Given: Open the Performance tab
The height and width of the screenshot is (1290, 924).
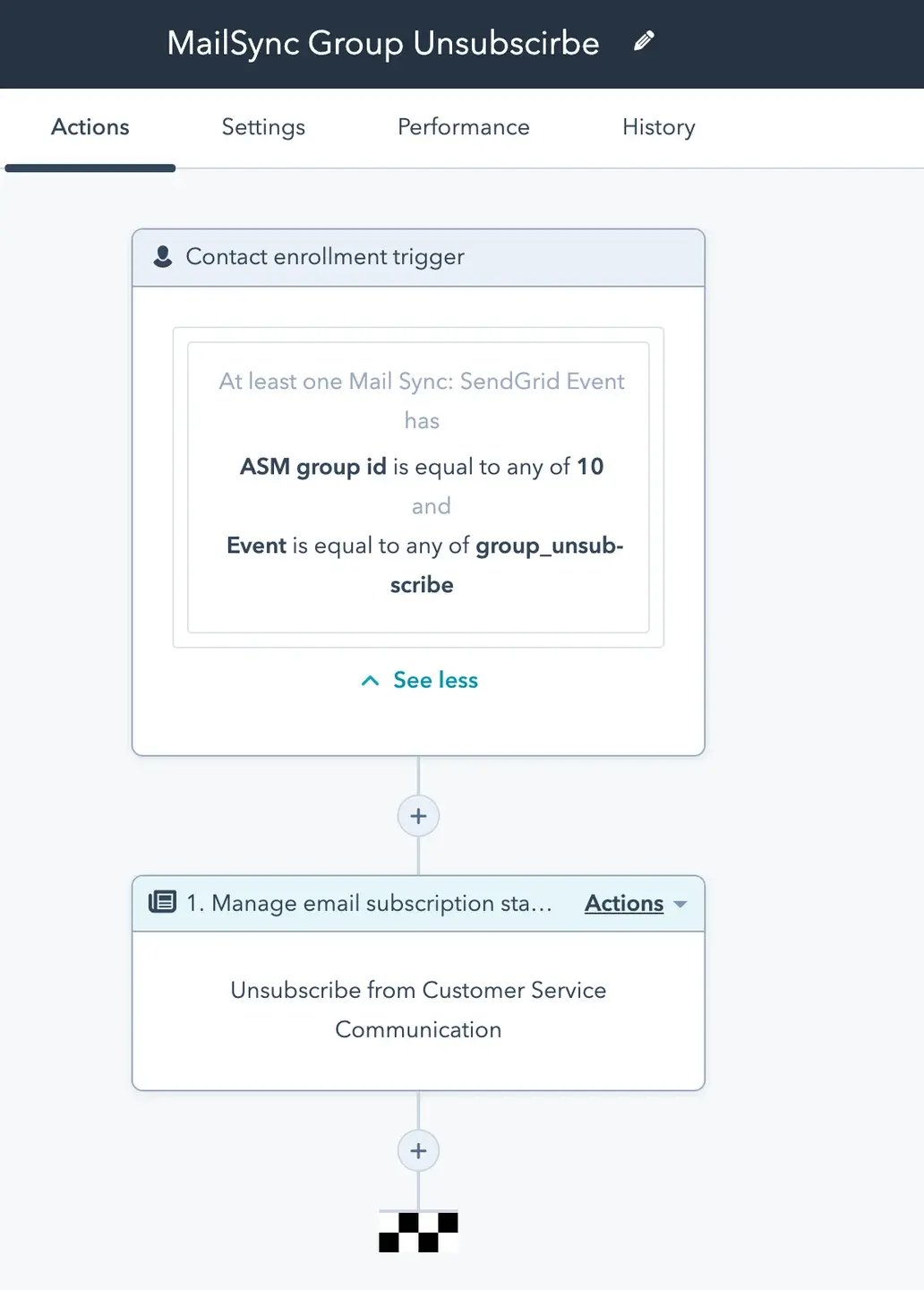Looking at the screenshot, I should tap(463, 127).
